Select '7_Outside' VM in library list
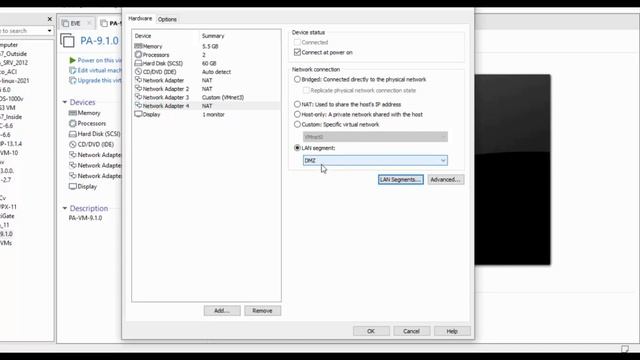The image size is (640, 360). [x=13, y=54]
